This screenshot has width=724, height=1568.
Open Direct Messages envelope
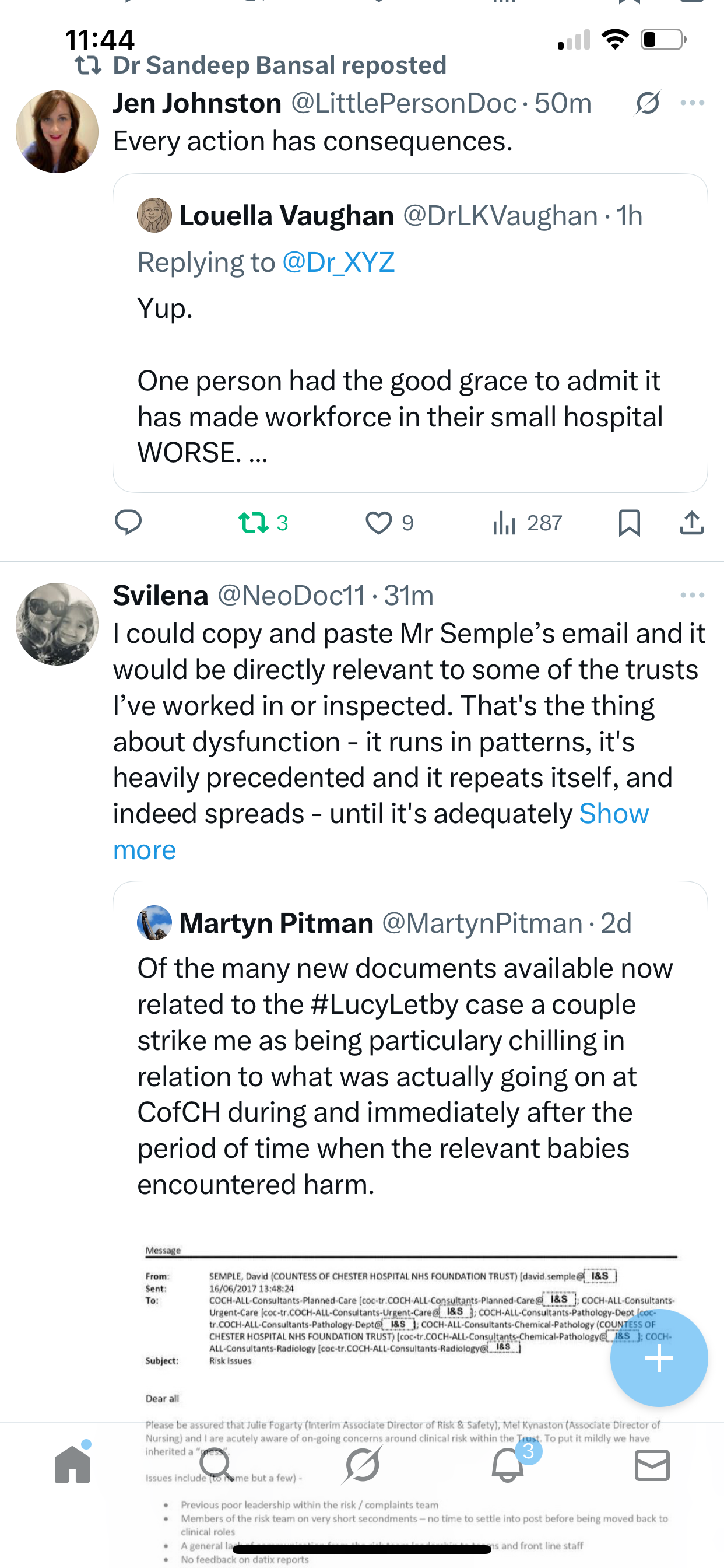(652, 1465)
